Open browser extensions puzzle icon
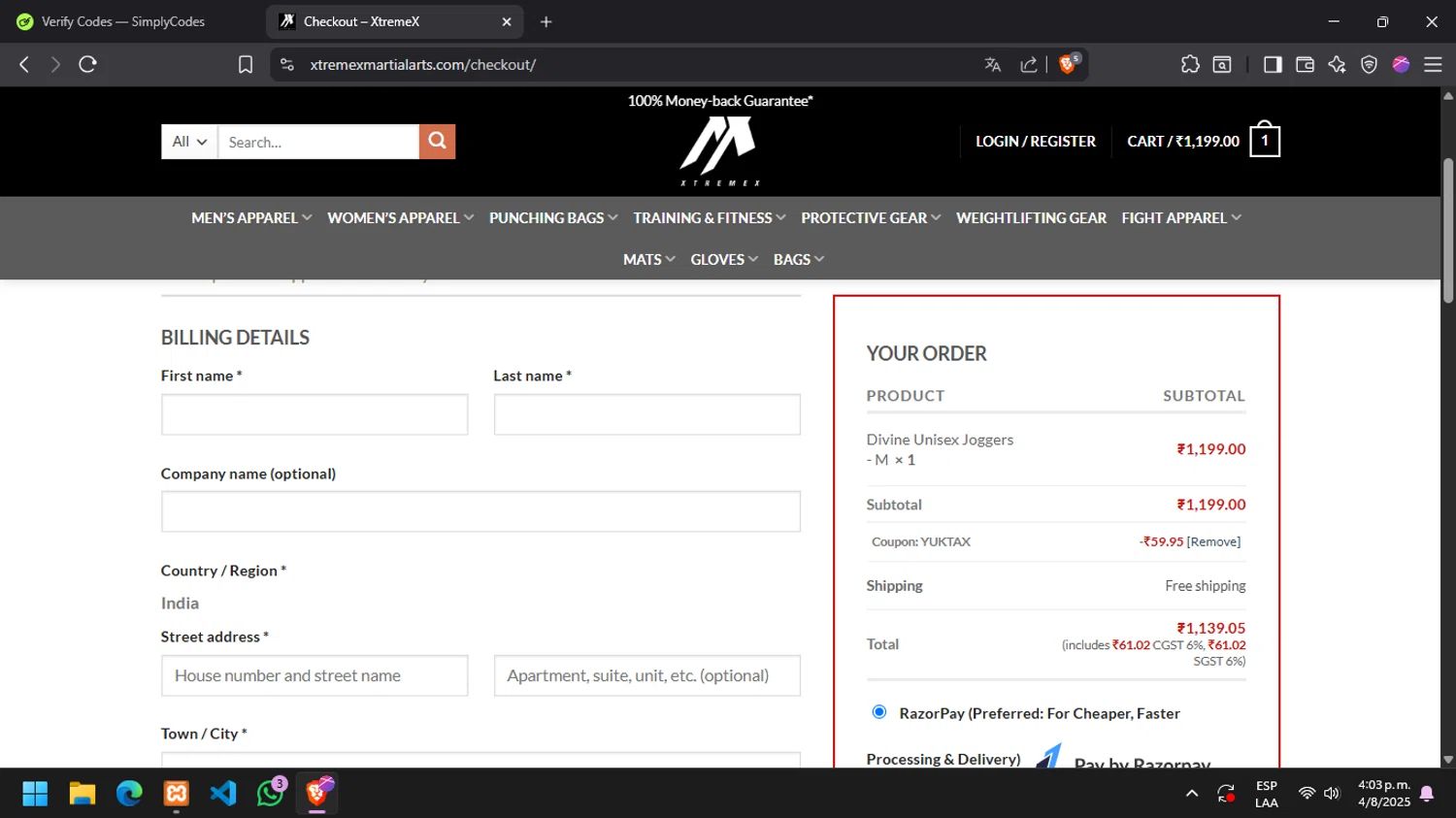The width and height of the screenshot is (1456, 818). point(1190,64)
